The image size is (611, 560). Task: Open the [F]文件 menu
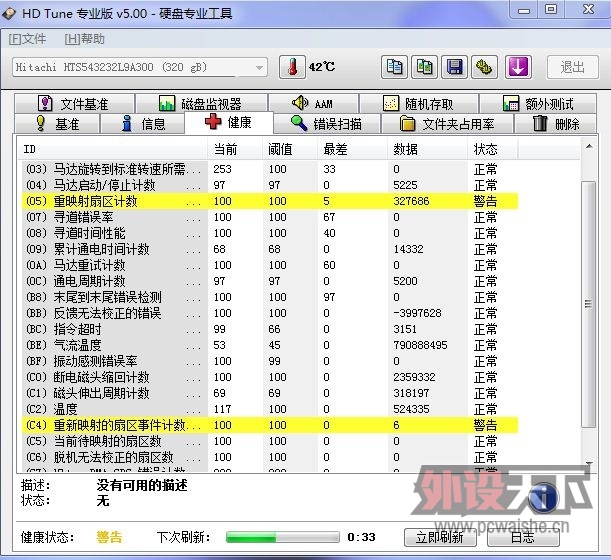point(27,39)
